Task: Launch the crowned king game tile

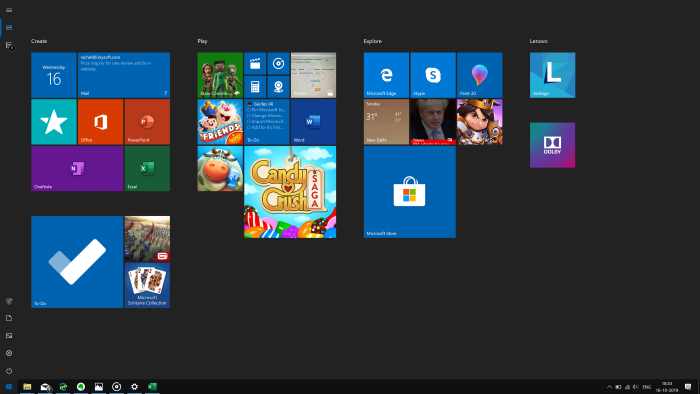Action: [479, 122]
